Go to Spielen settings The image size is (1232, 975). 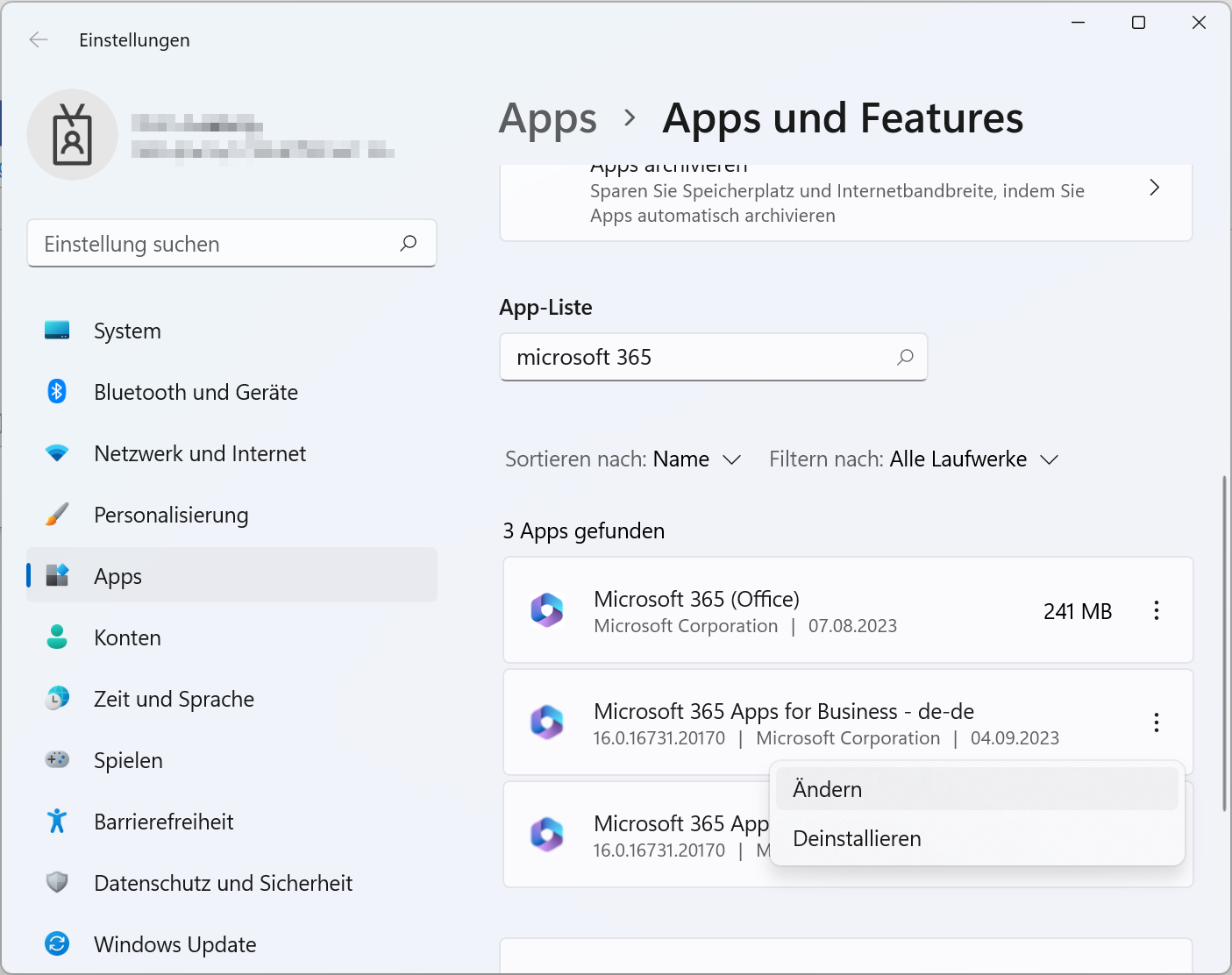coord(232,760)
